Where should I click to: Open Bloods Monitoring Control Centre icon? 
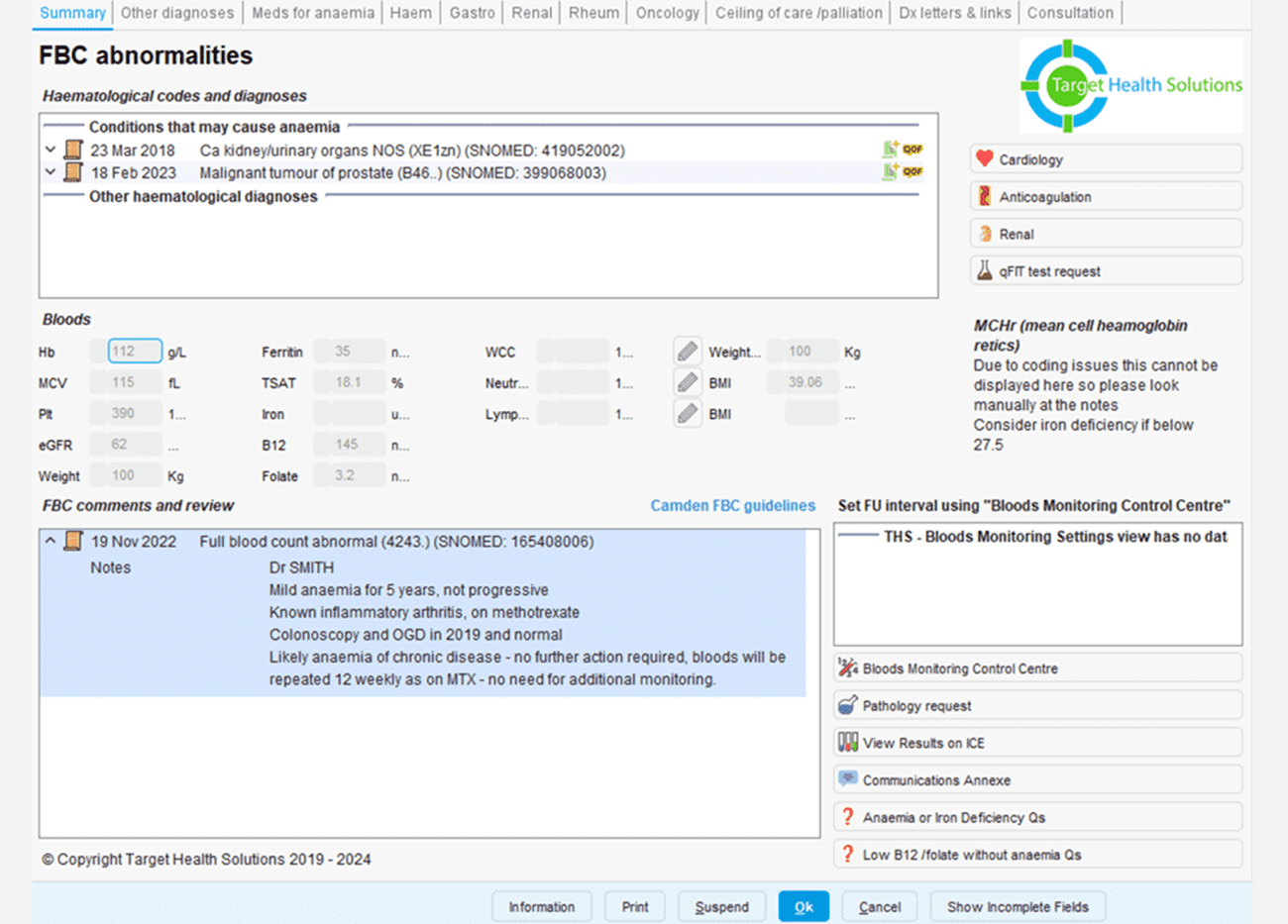click(x=848, y=667)
